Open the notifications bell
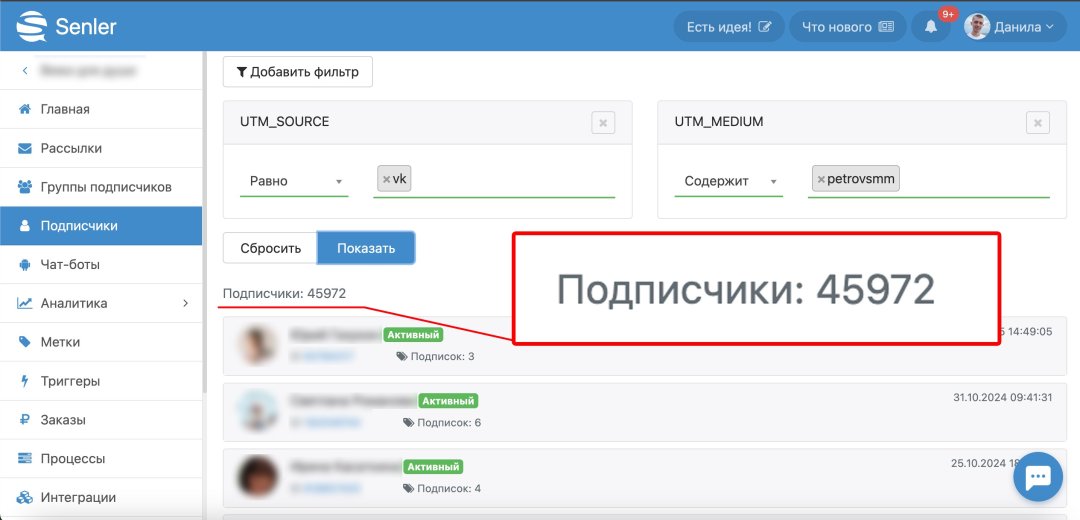 [931, 27]
